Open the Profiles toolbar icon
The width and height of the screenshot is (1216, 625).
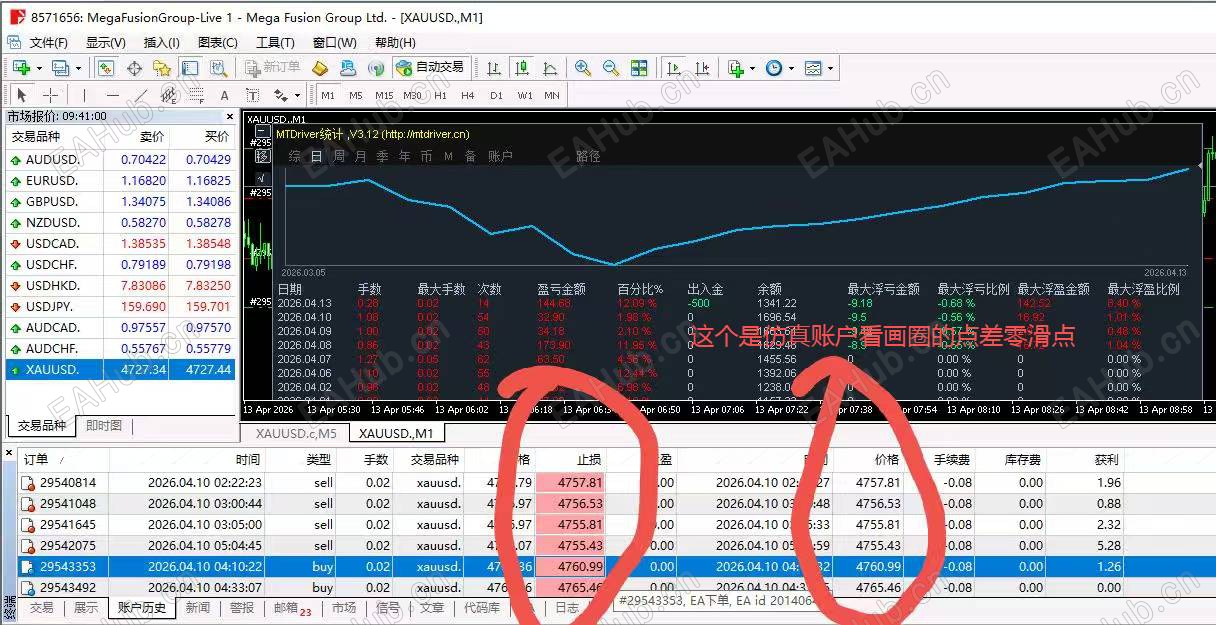tap(60, 68)
